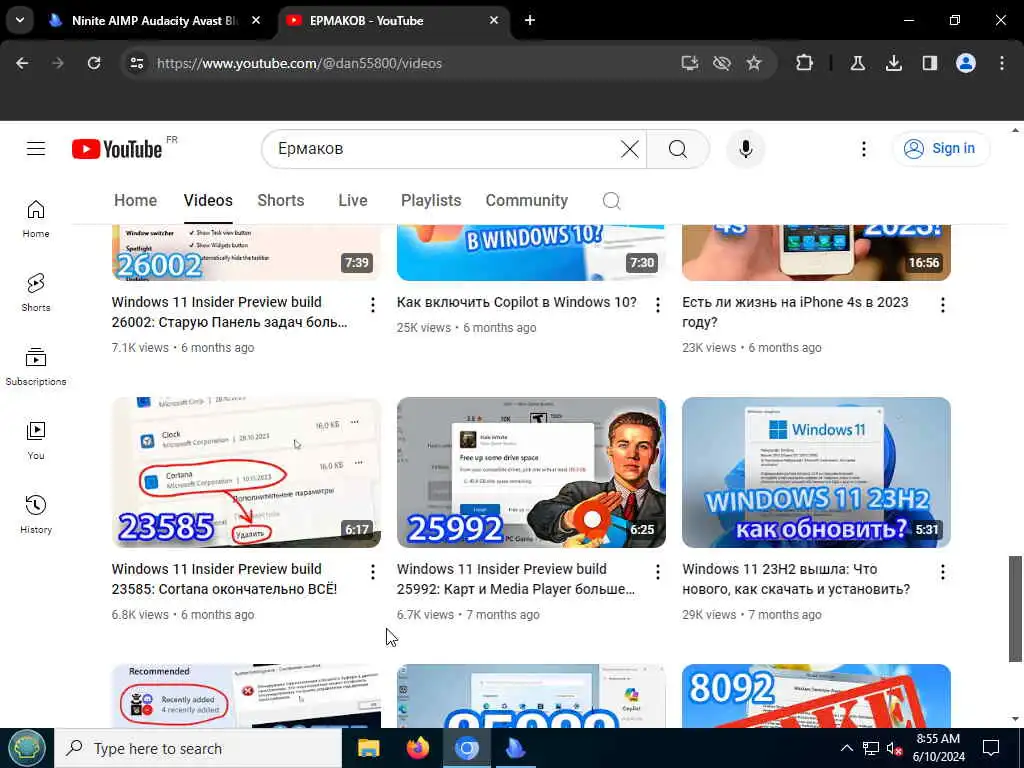
Task: Open the Community tab
Action: click(x=526, y=200)
